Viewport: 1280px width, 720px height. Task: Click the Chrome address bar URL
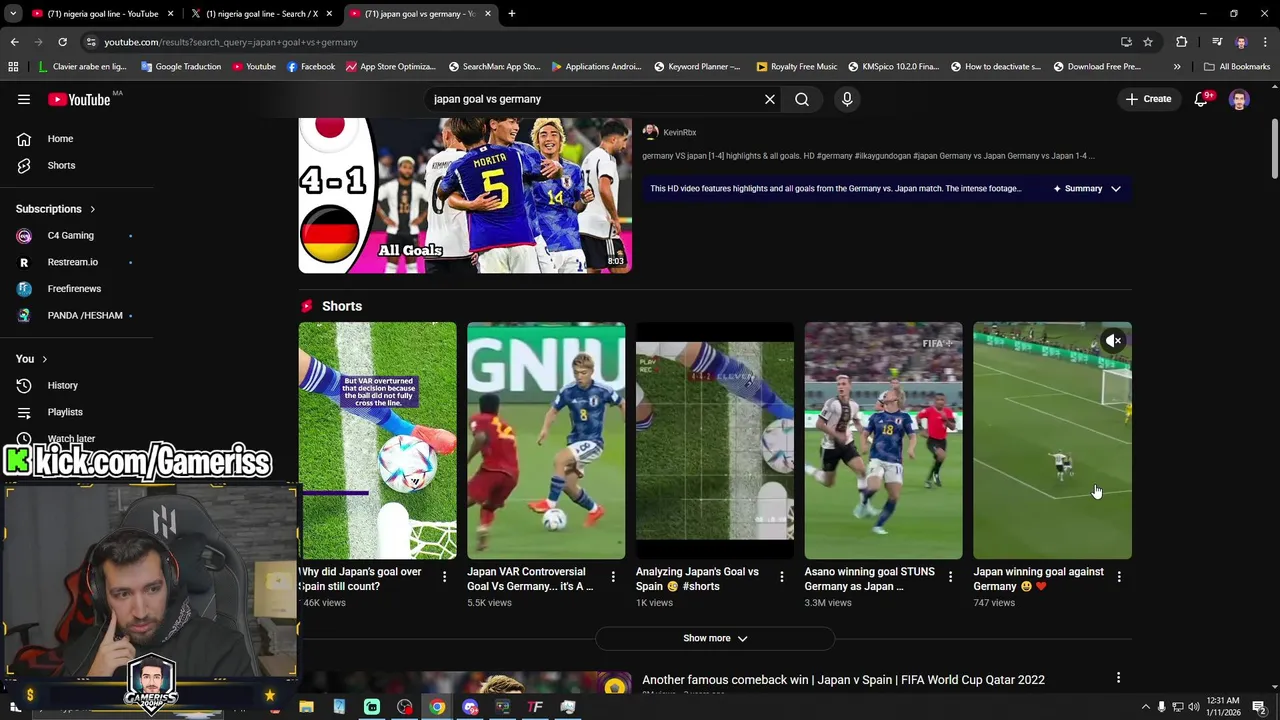coord(231,42)
